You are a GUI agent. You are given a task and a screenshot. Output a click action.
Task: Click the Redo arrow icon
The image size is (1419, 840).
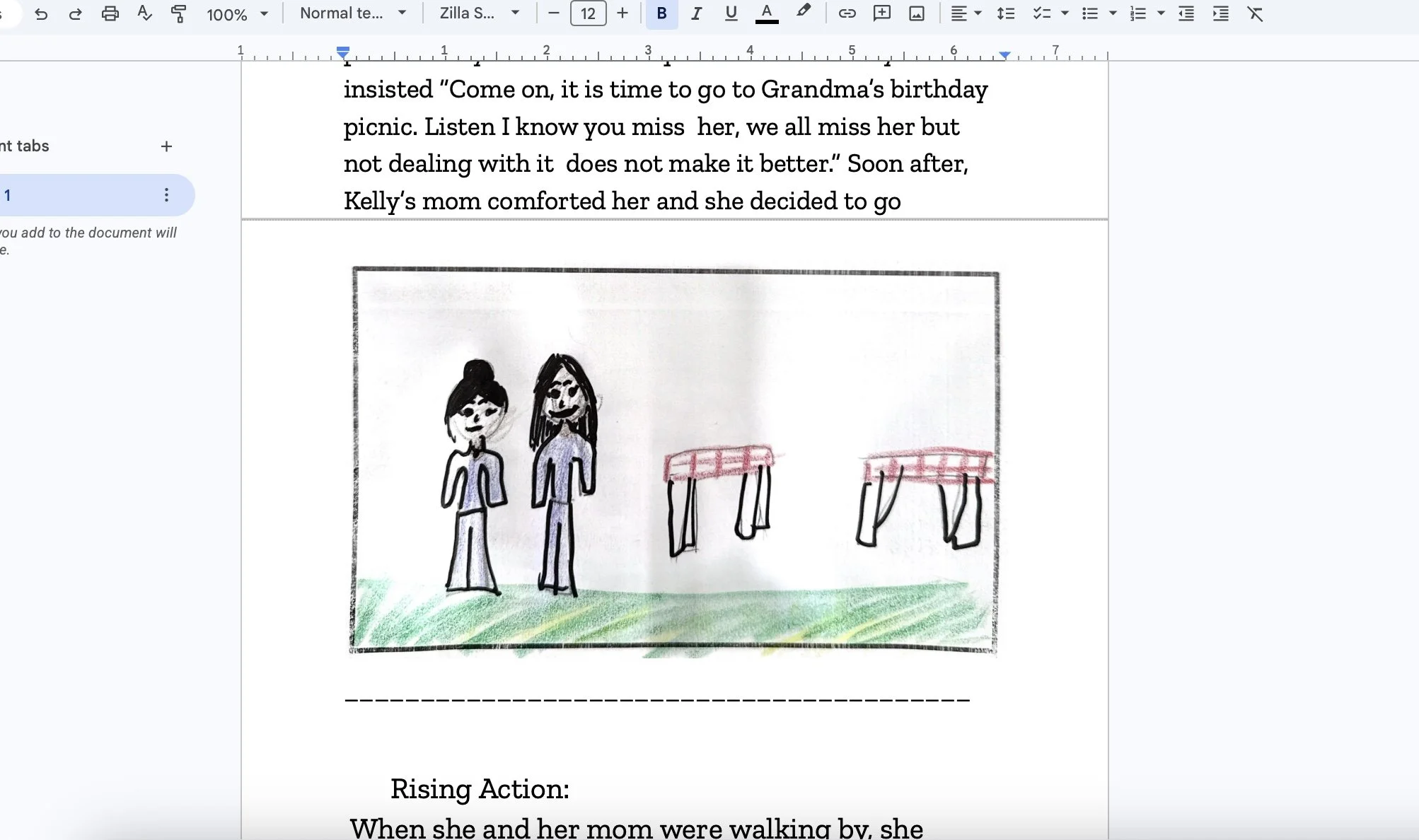tap(75, 13)
